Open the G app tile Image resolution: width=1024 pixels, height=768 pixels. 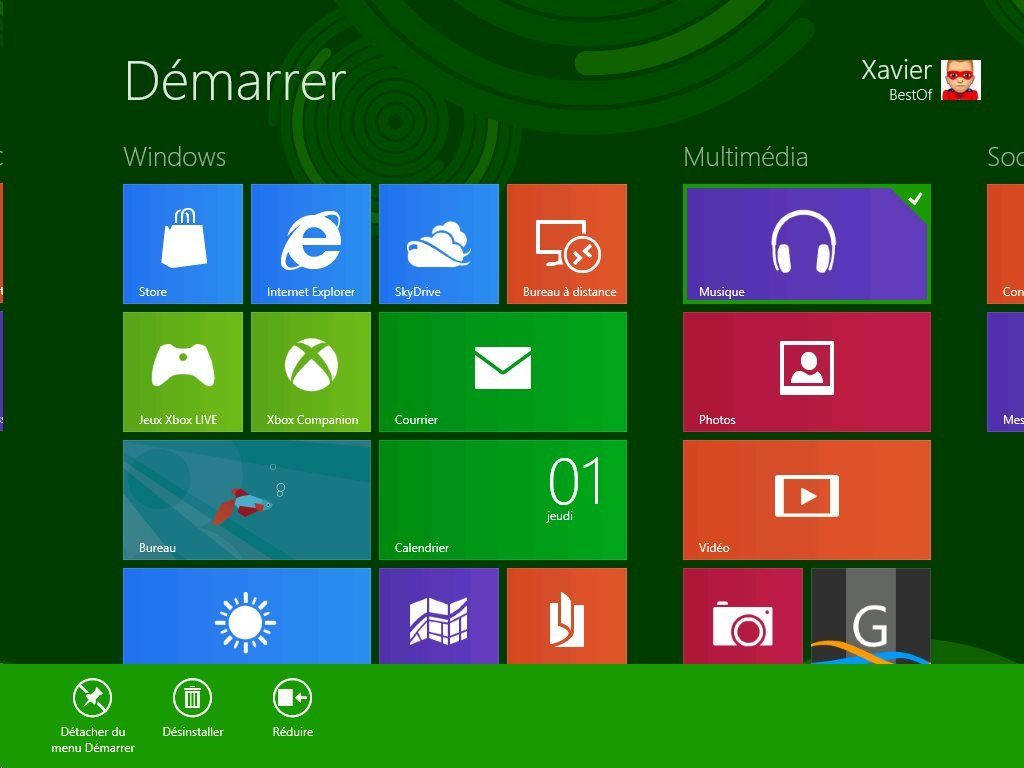click(871, 616)
